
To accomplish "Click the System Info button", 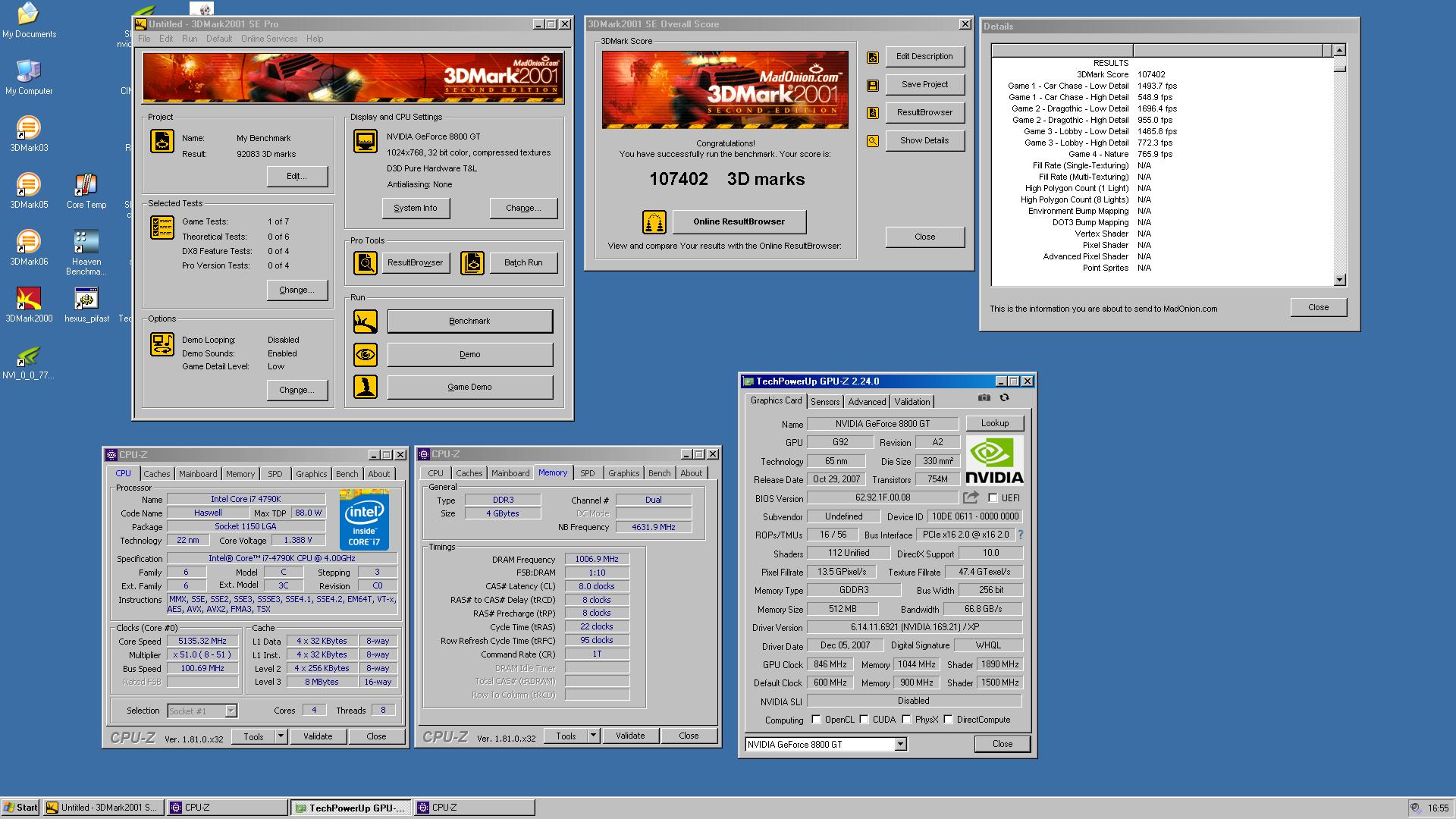I will [416, 208].
